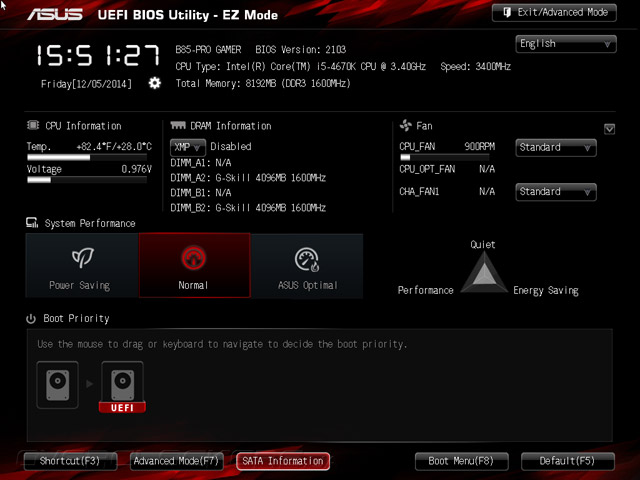Open CHA_FAN1 Standard profile dropdown
The image size is (640, 480).
click(556, 192)
